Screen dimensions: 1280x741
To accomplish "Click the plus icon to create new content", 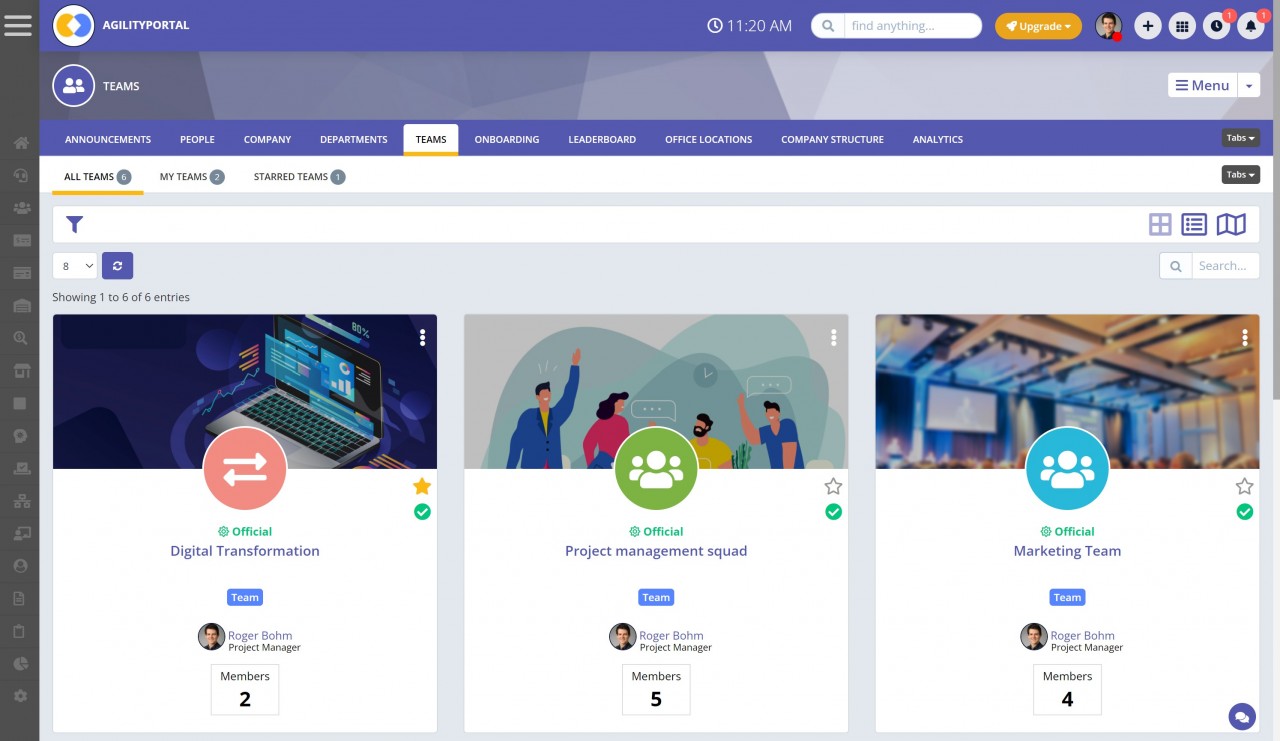I will tap(1147, 25).
